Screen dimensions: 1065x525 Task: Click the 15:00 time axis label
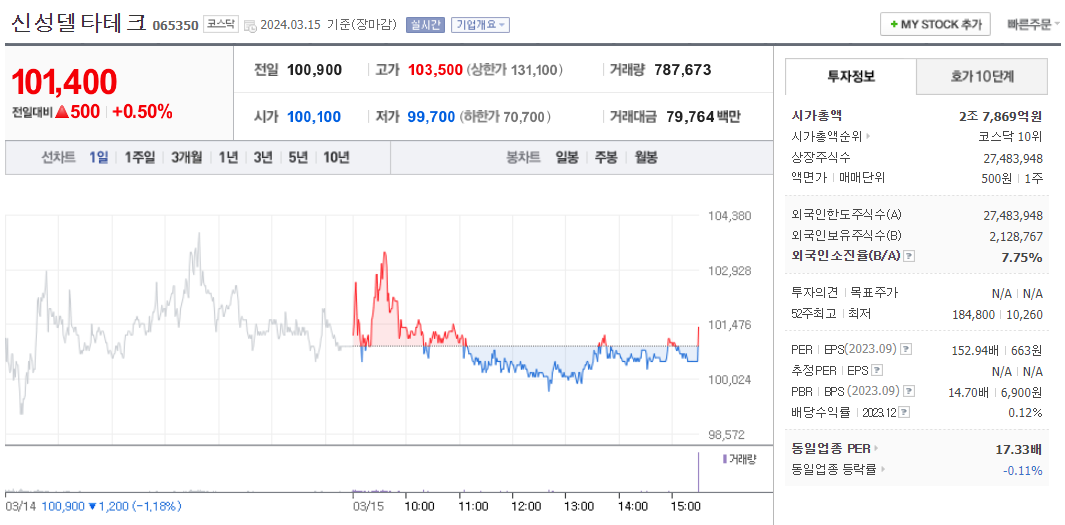[685, 506]
